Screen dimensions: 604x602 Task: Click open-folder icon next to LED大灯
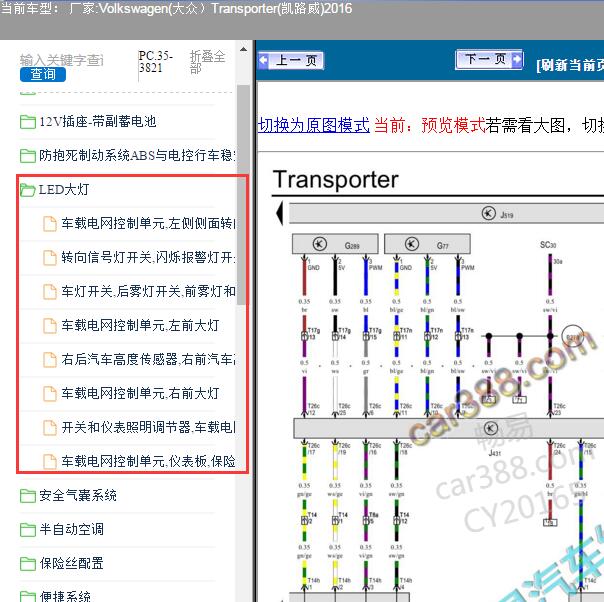coord(28,190)
